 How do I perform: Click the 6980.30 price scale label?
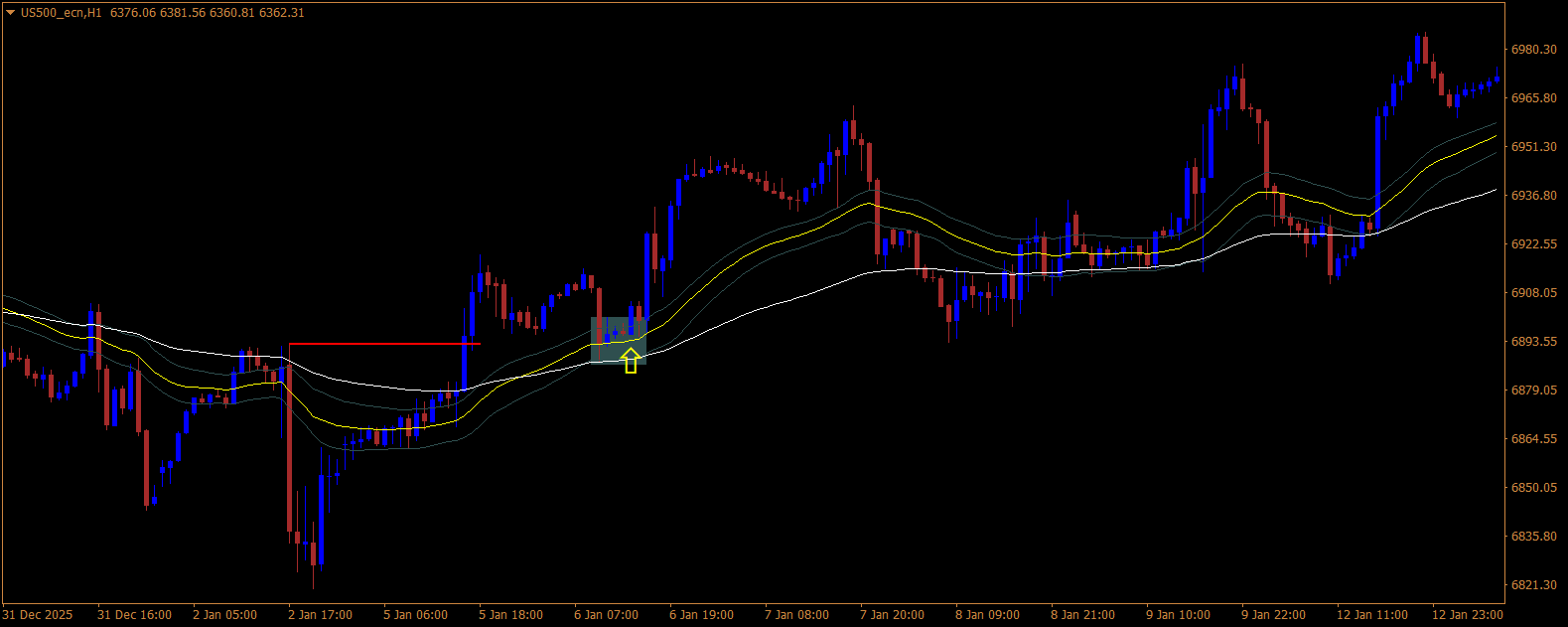pos(1532,50)
